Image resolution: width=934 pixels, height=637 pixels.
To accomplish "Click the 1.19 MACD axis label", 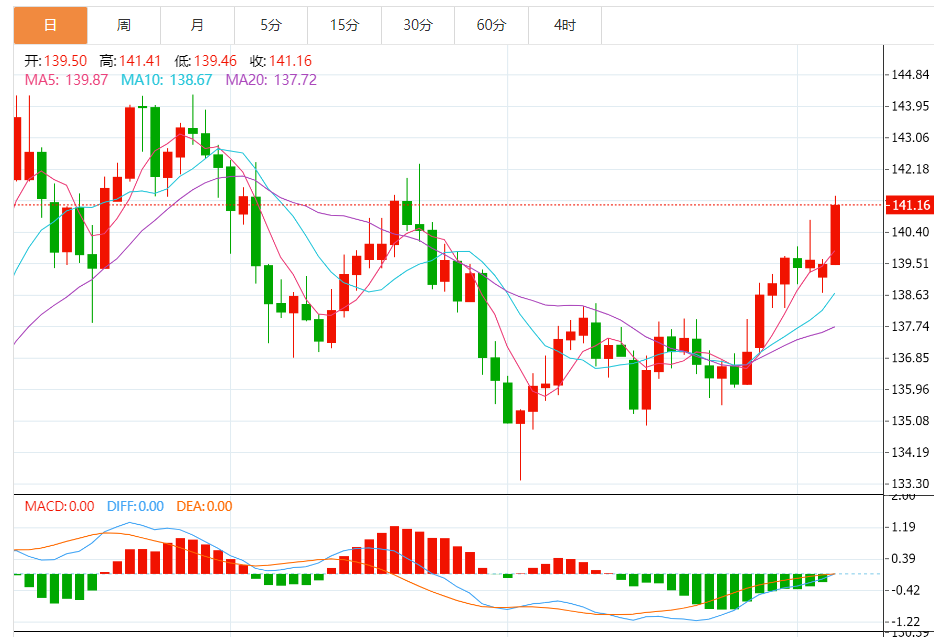I will pos(904,527).
